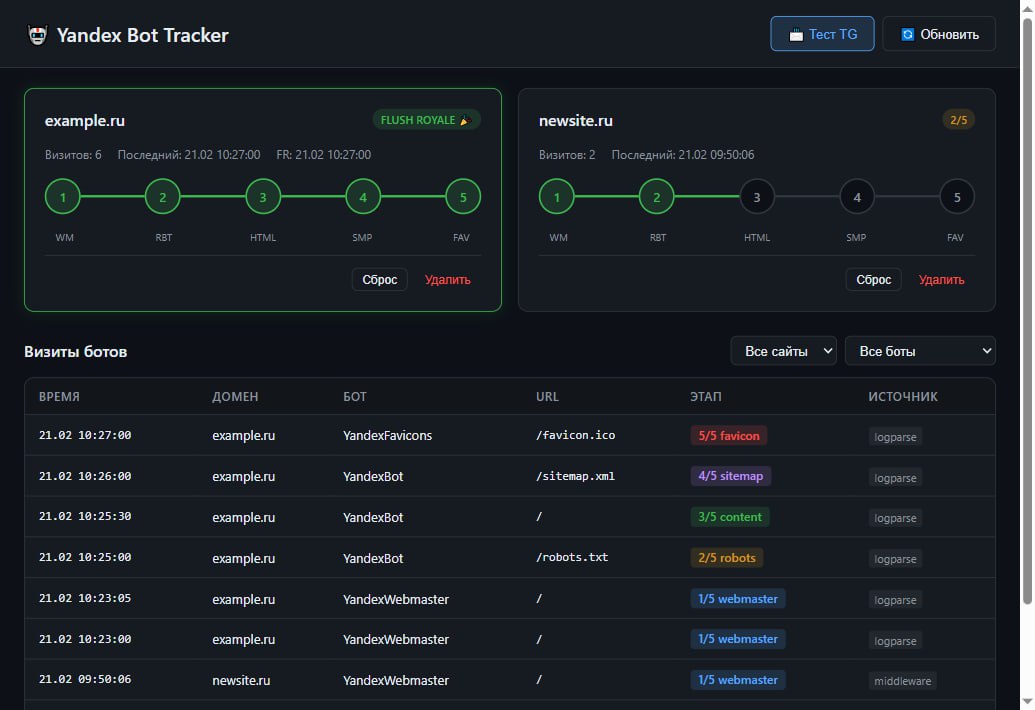The width and height of the screenshot is (1035, 710).
Task: Click step 3 HTML circle on example.ru
Action: (x=263, y=197)
